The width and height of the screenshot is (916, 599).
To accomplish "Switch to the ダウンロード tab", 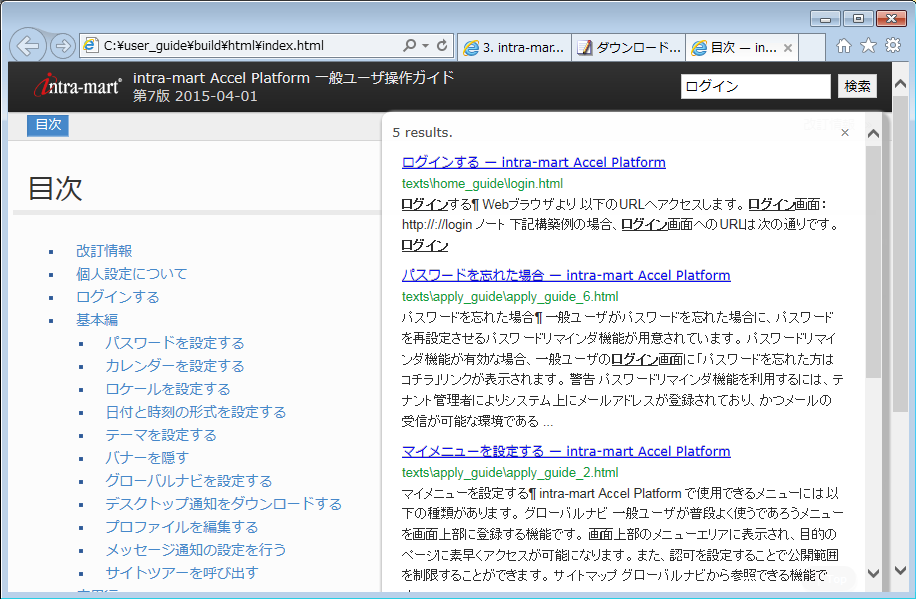I will (629, 47).
